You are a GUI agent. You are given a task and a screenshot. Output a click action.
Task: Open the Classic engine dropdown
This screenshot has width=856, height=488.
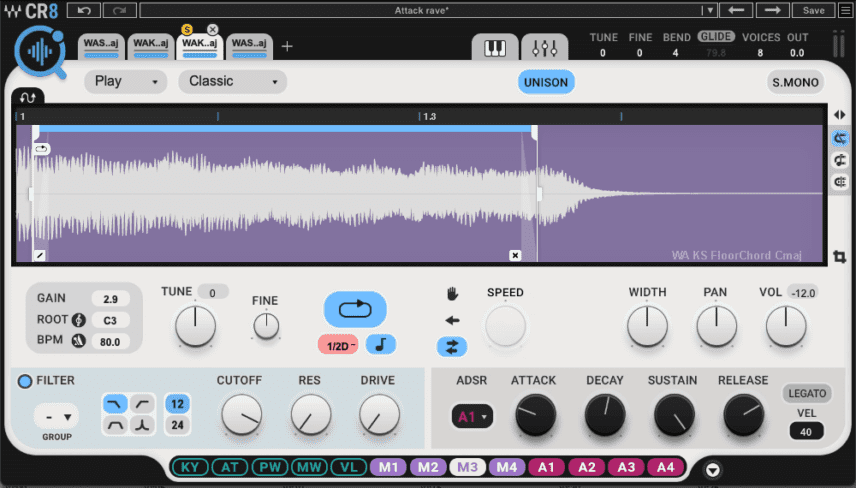[233, 81]
